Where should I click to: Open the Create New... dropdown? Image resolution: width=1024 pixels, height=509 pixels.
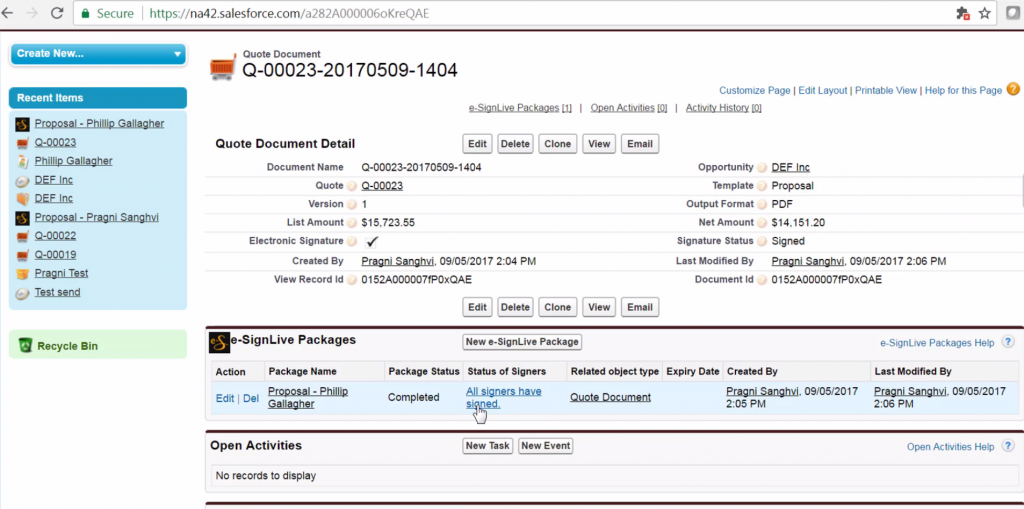pyautogui.click(x=98, y=54)
